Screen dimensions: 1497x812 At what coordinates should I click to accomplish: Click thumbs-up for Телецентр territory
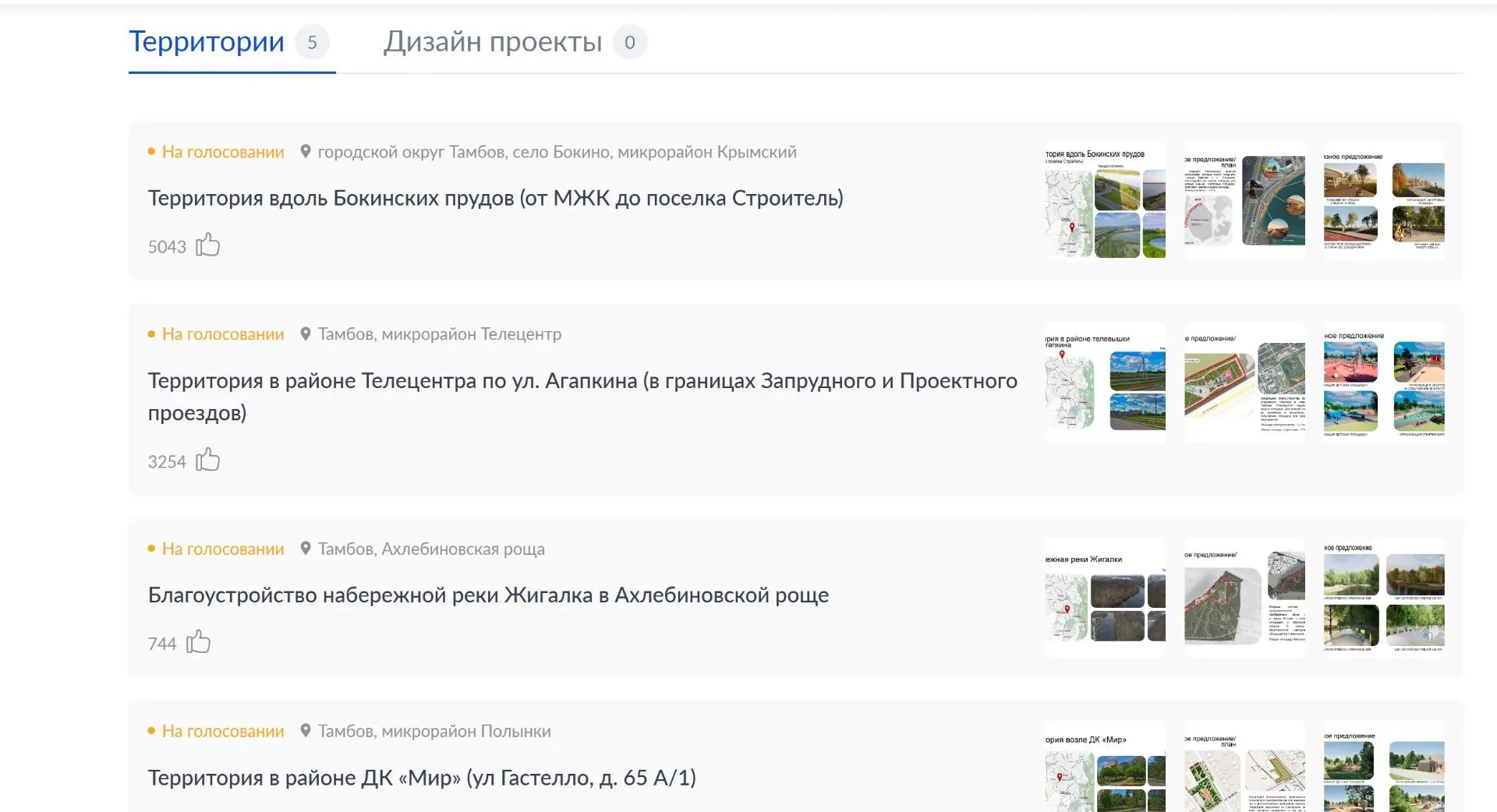[x=207, y=460]
